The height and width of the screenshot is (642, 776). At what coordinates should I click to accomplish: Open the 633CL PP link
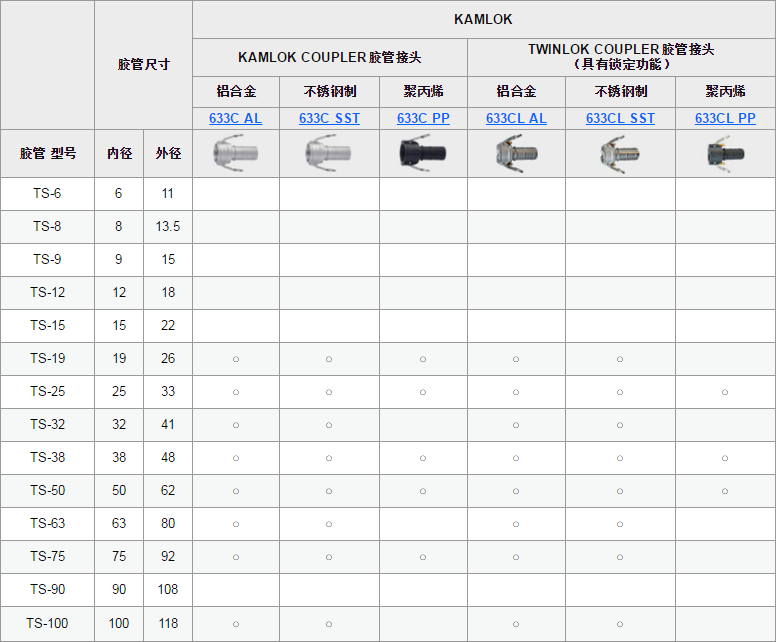pos(725,118)
